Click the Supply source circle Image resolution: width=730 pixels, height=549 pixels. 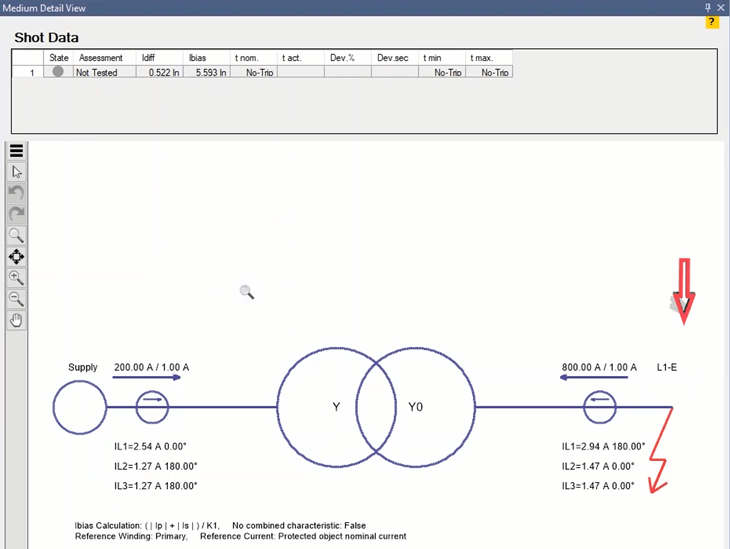pos(80,407)
